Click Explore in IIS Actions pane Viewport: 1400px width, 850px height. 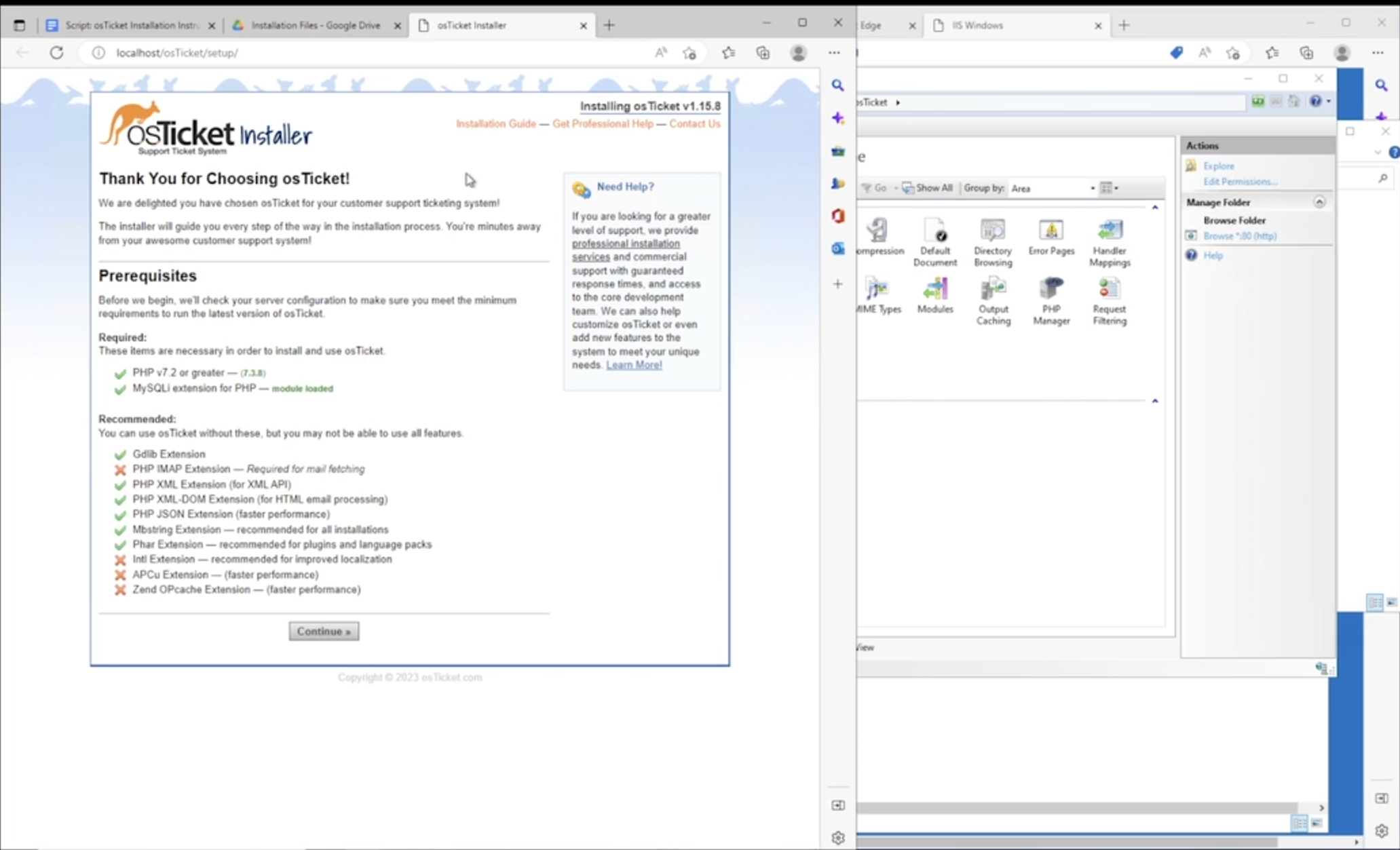point(1218,166)
